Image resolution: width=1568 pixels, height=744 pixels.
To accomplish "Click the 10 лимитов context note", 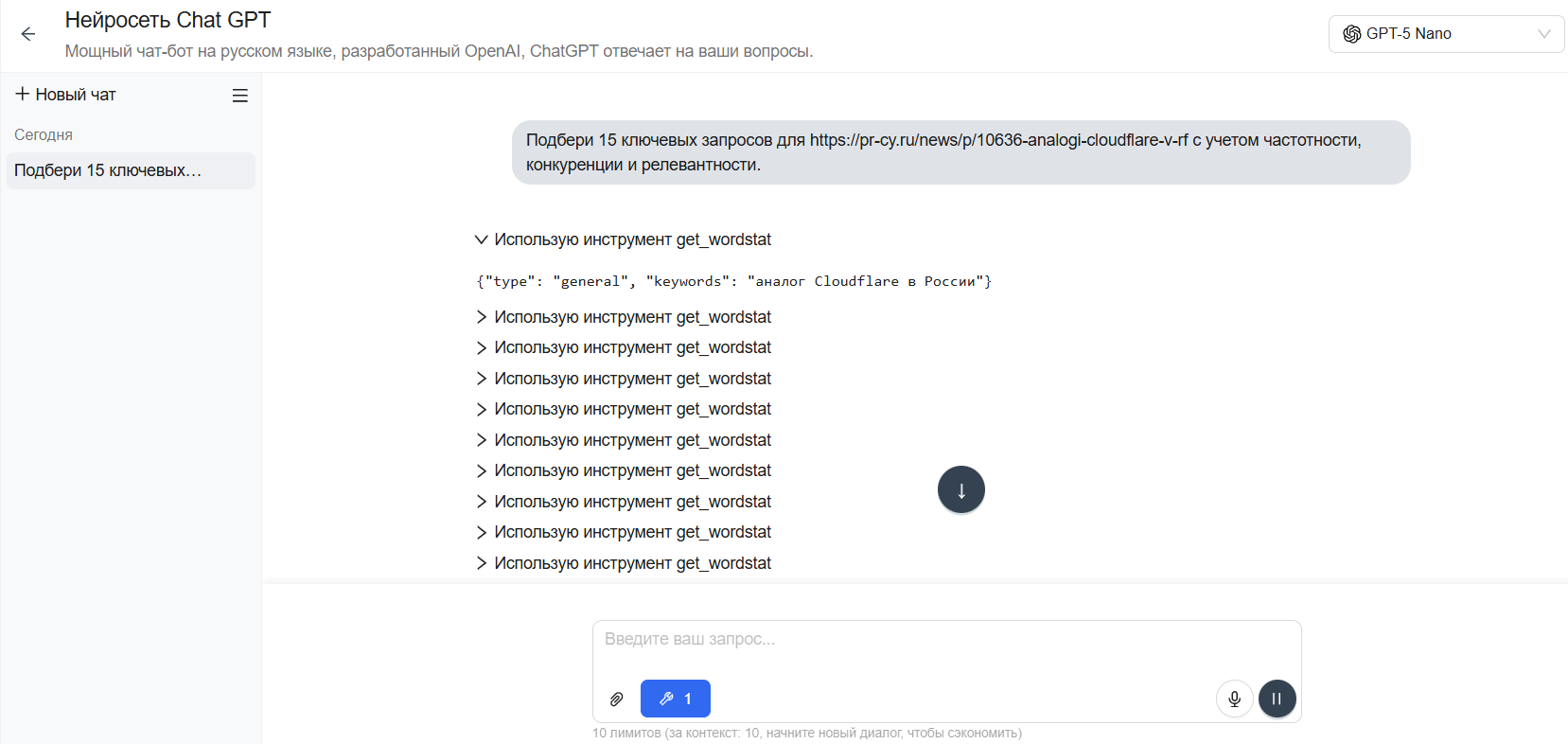I will 807,733.
